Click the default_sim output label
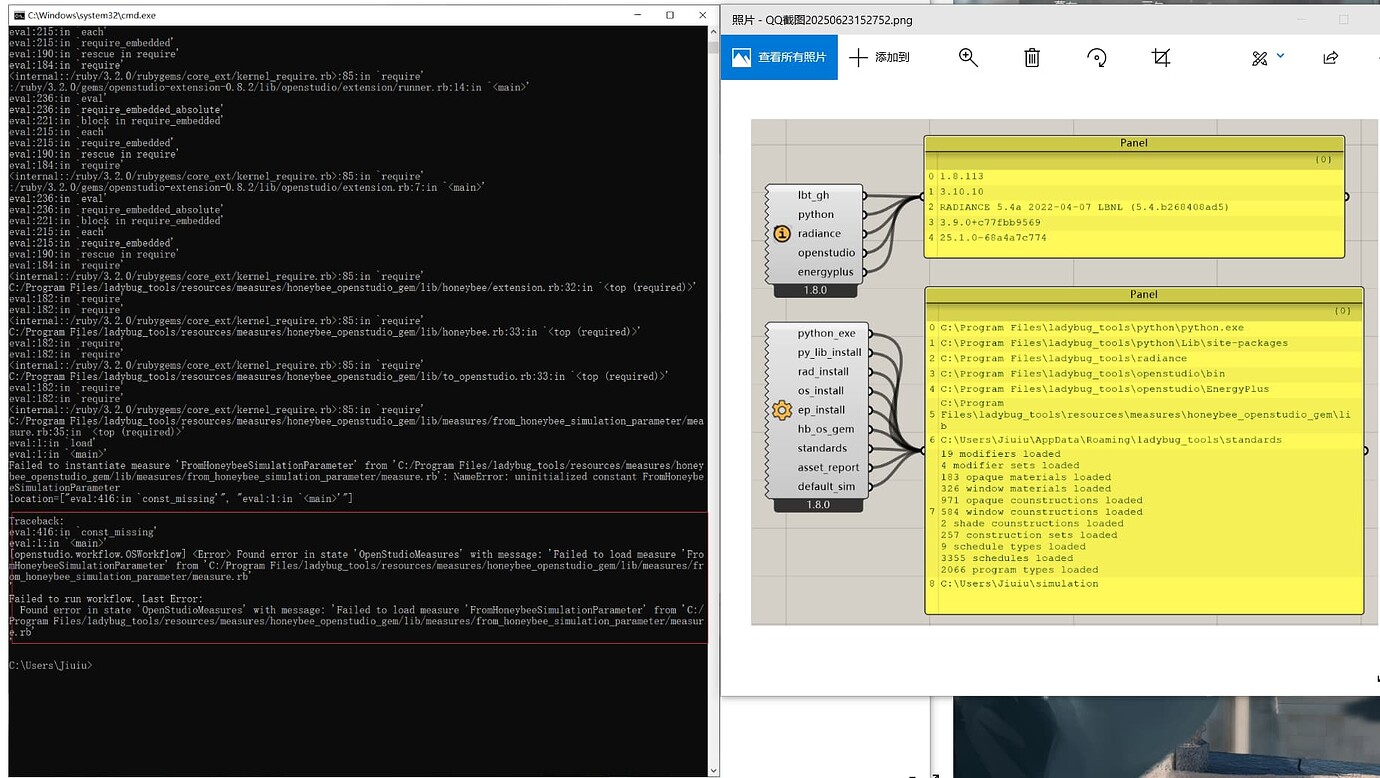The image size is (1380, 778). pos(826,487)
